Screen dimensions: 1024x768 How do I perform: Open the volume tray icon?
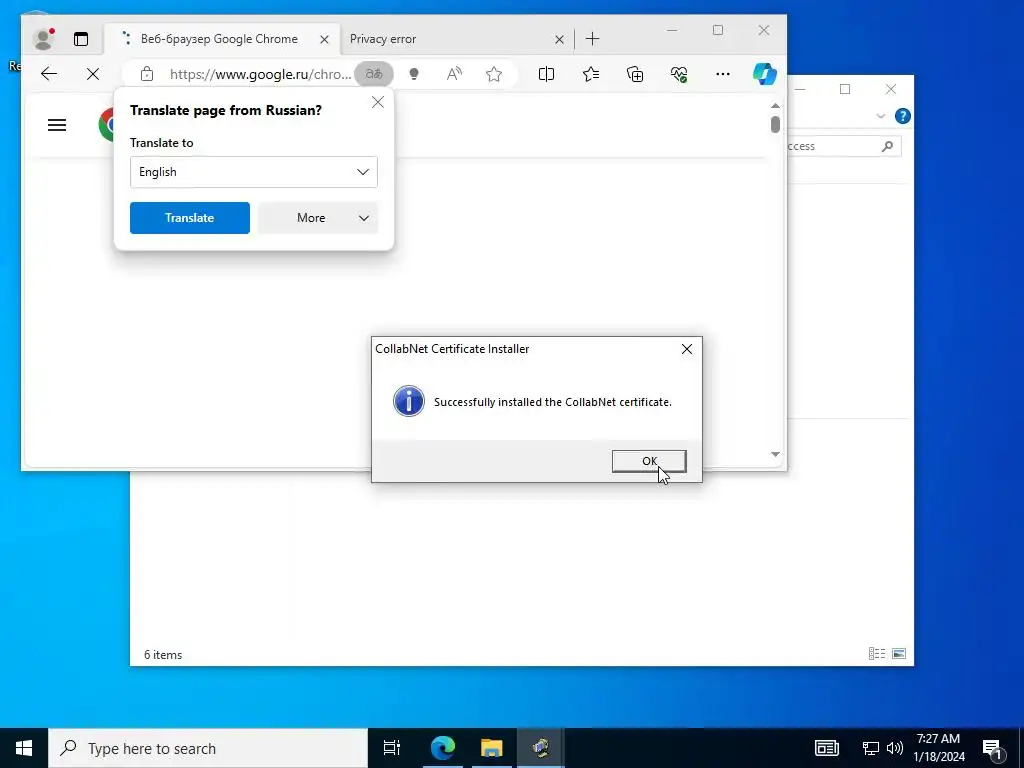pyautogui.click(x=895, y=748)
